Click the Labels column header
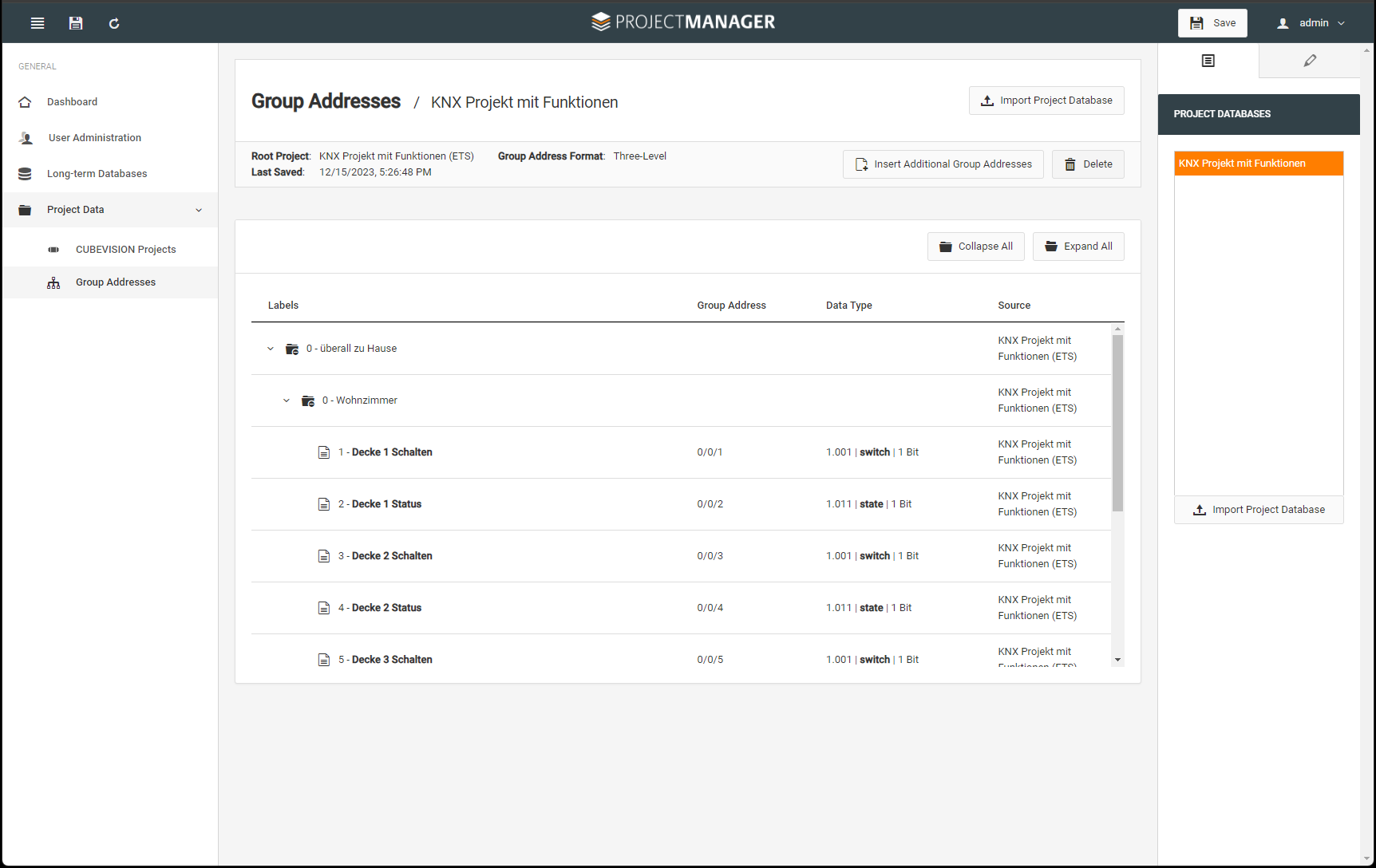Viewport: 1376px width, 868px height. coord(283,306)
